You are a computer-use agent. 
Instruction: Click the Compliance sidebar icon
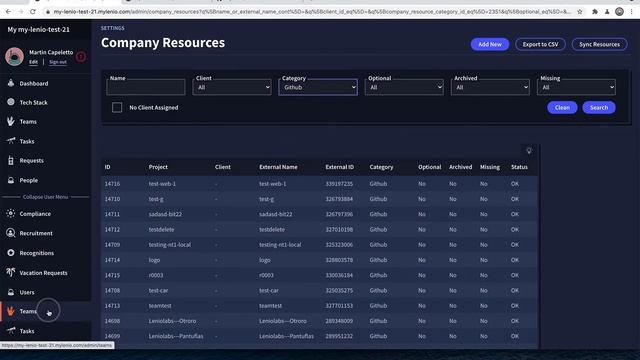(11, 213)
